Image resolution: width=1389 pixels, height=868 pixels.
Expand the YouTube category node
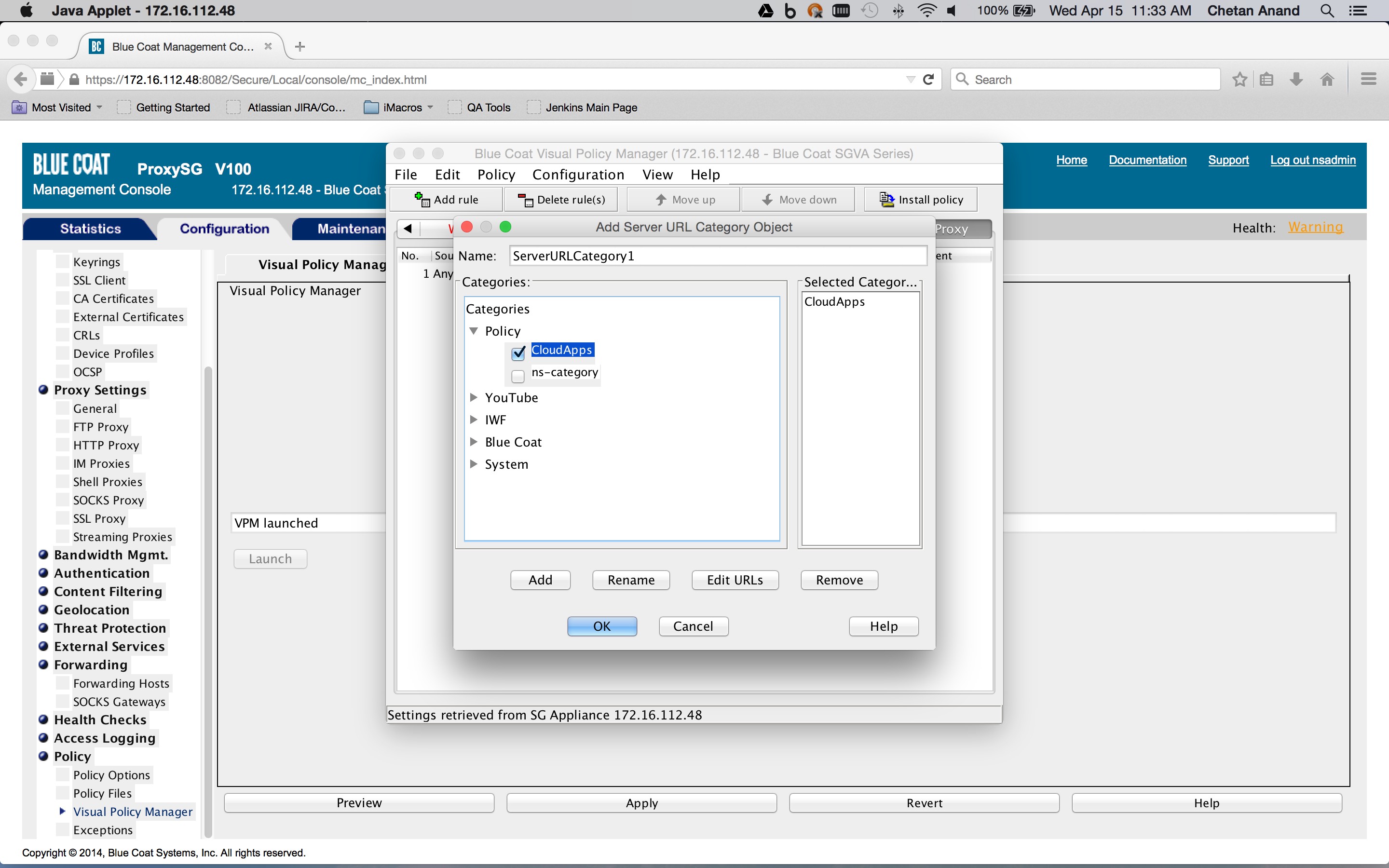tap(474, 397)
